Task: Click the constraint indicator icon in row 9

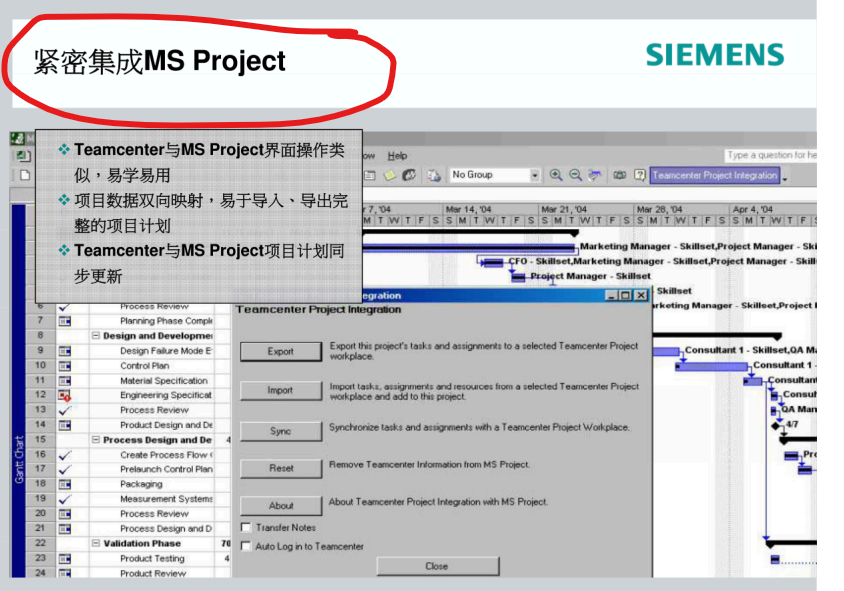Action: (65, 351)
